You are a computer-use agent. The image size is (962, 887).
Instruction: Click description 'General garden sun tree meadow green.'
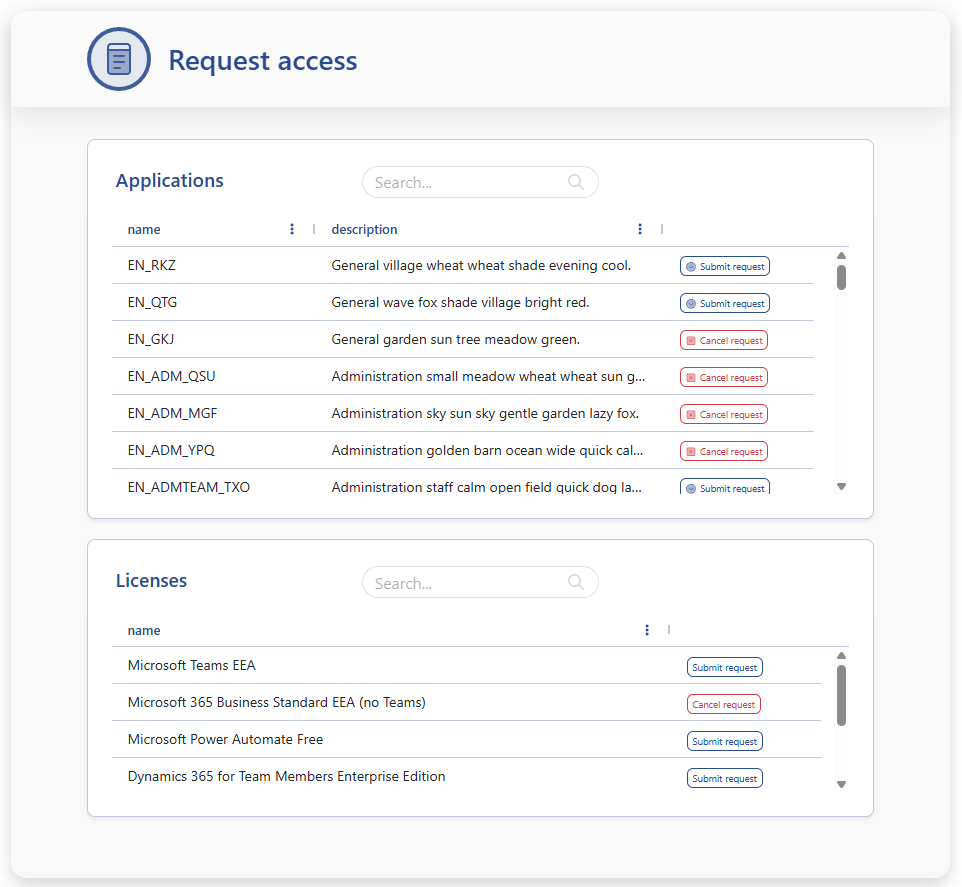[x=456, y=339]
